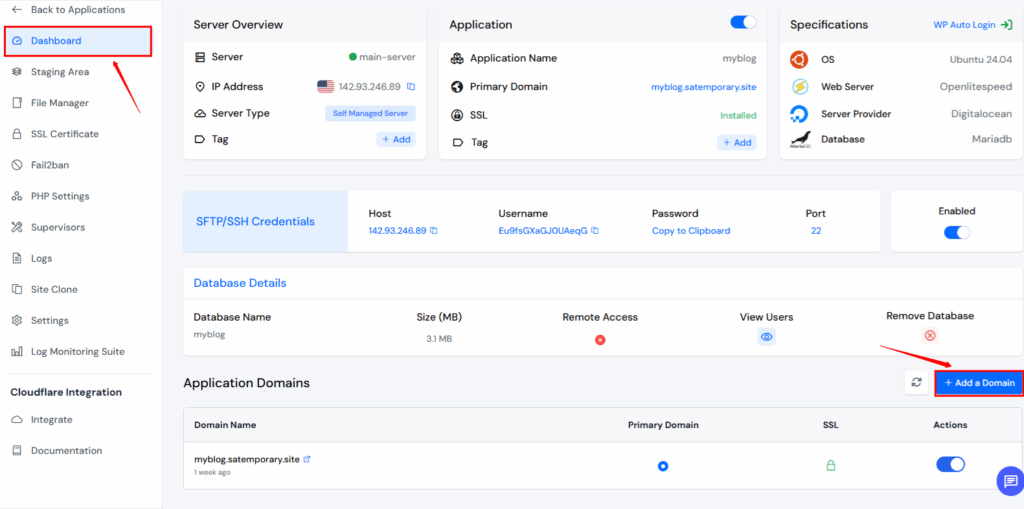Click the Settings gear icon
Screen dimensions: 1024x509
(x=17, y=320)
